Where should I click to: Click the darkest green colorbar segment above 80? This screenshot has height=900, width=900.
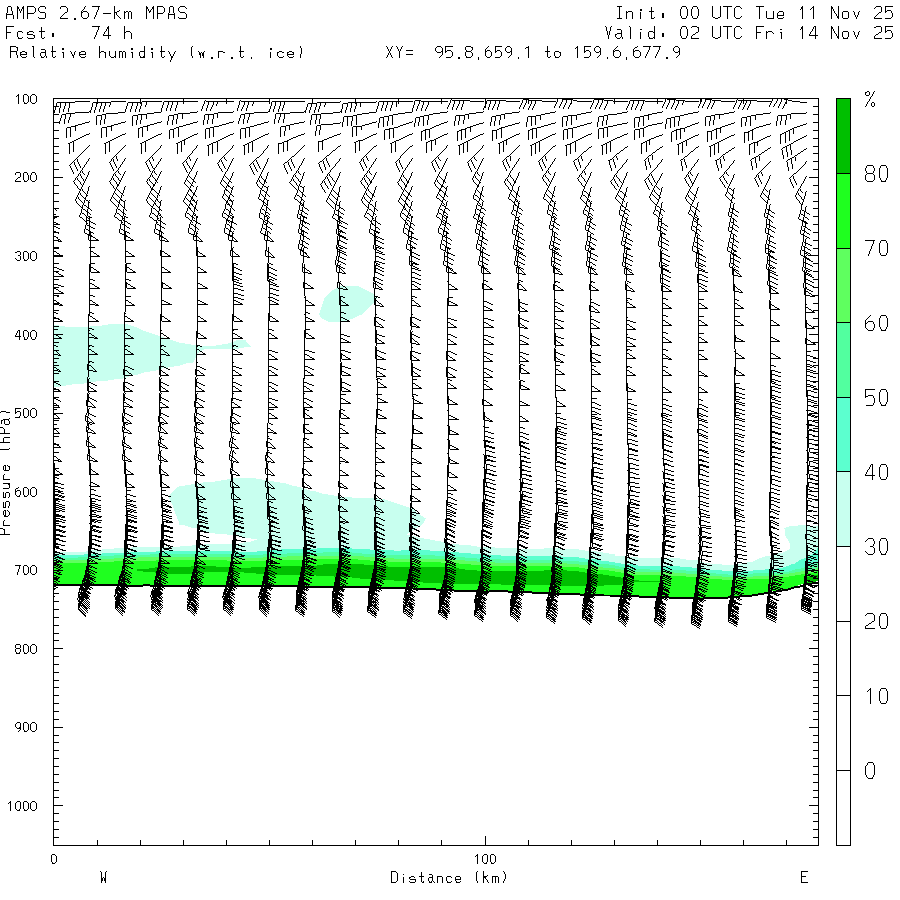pos(843,136)
